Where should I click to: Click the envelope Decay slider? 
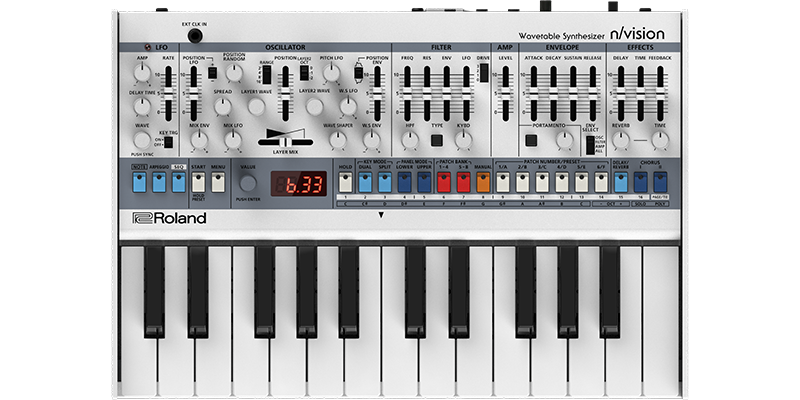pyautogui.click(x=553, y=93)
